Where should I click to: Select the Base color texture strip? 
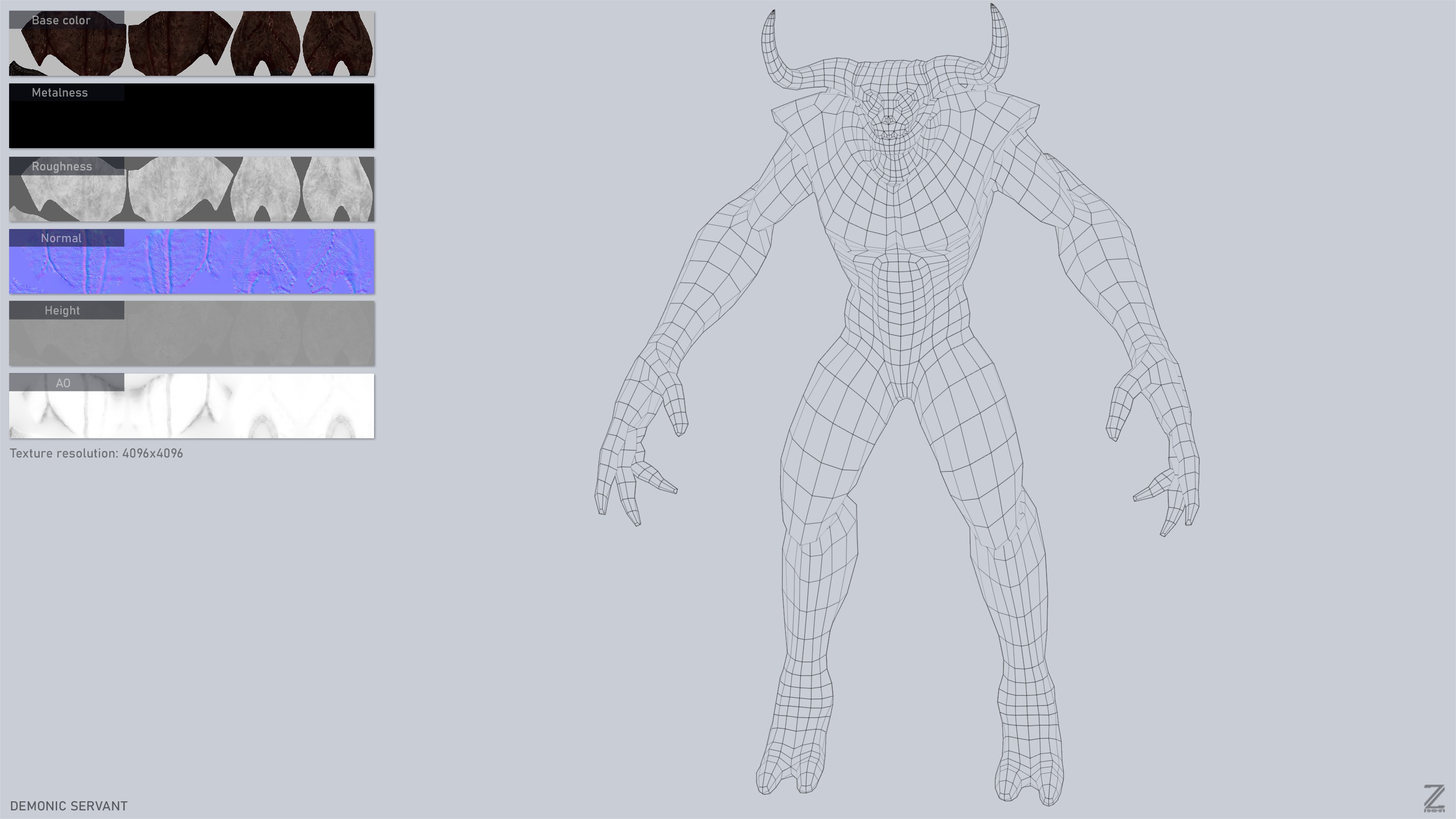coord(192,43)
